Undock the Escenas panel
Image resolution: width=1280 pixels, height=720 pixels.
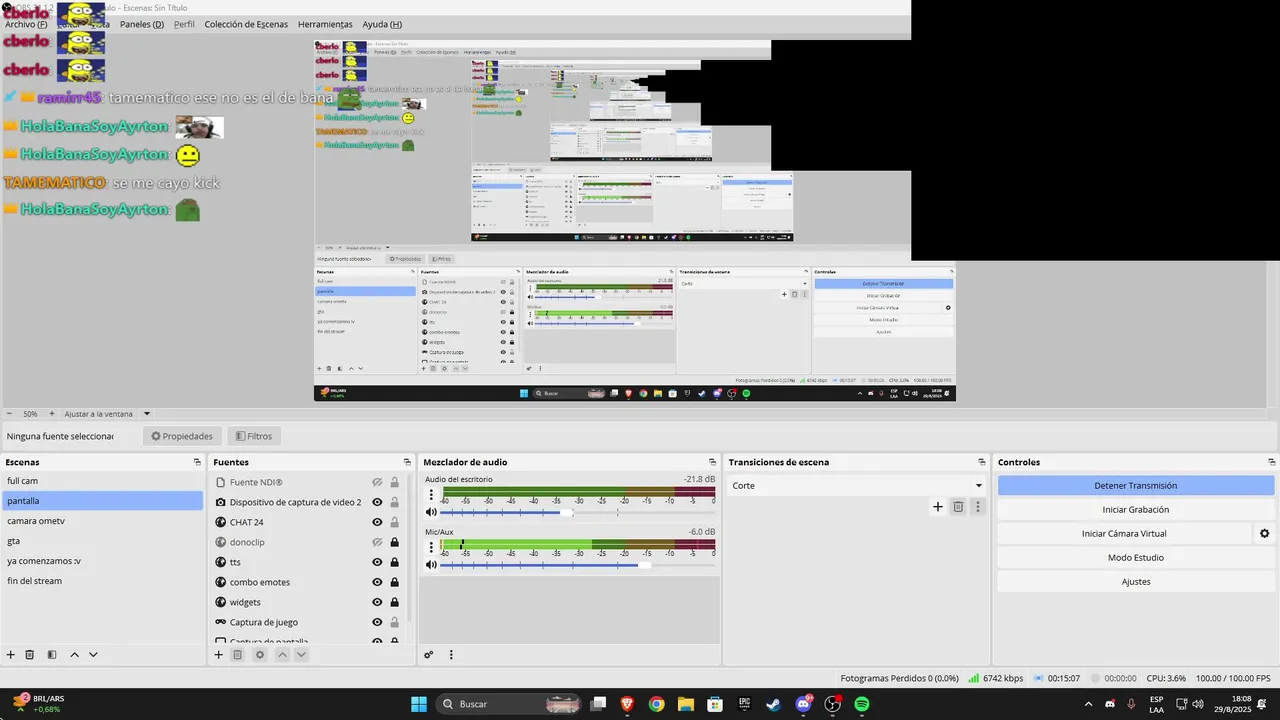(197, 462)
